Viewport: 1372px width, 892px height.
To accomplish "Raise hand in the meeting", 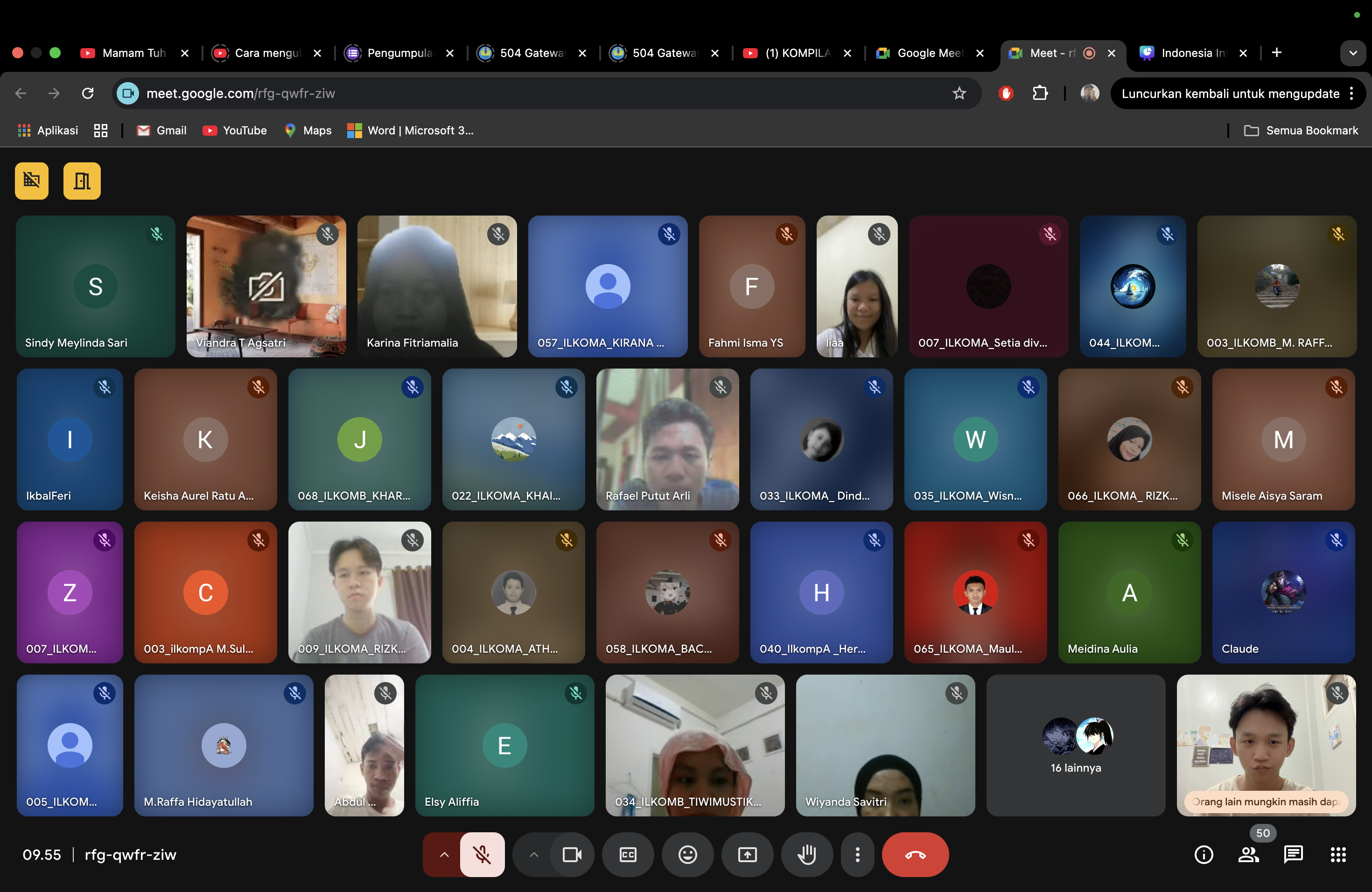I will [806, 855].
